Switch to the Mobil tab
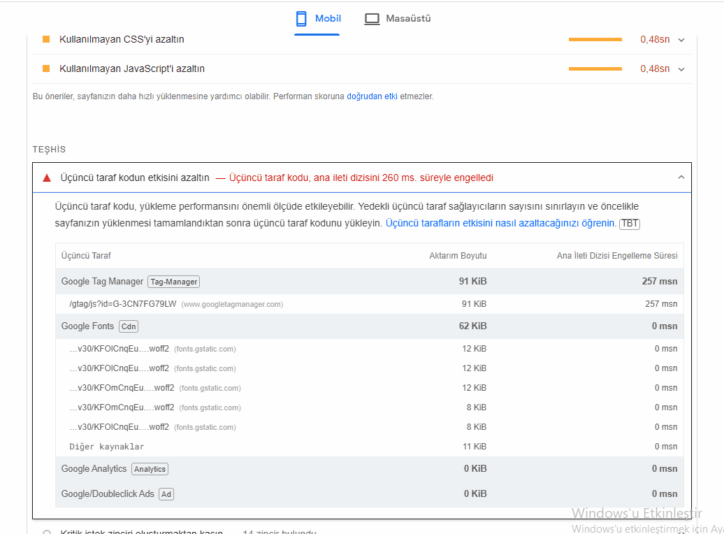 pyautogui.click(x=318, y=19)
